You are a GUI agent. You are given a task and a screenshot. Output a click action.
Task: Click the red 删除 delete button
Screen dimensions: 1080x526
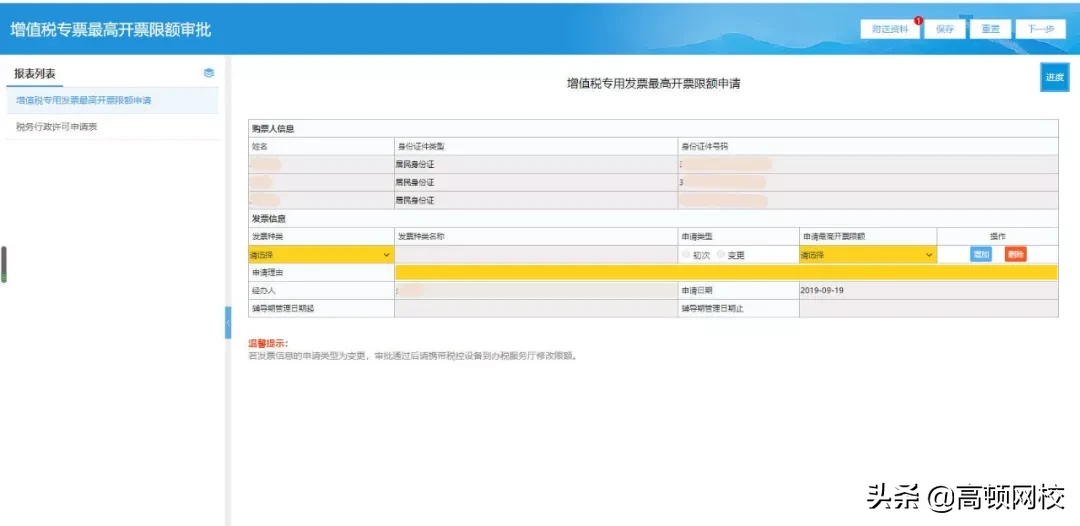(1015, 254)
